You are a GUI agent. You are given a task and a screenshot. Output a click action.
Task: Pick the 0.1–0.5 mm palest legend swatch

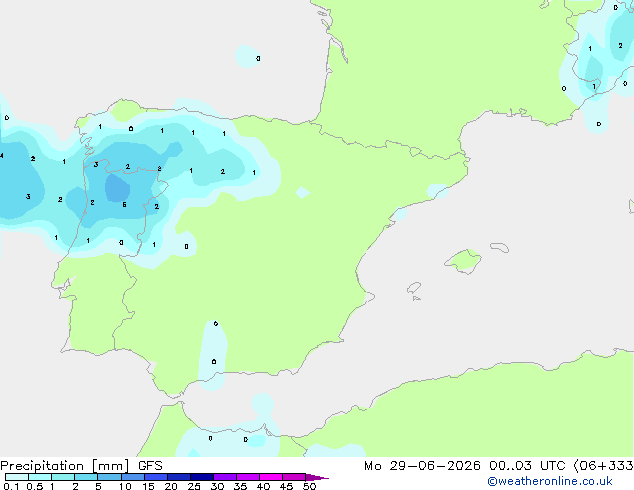[x=17, y=477]
